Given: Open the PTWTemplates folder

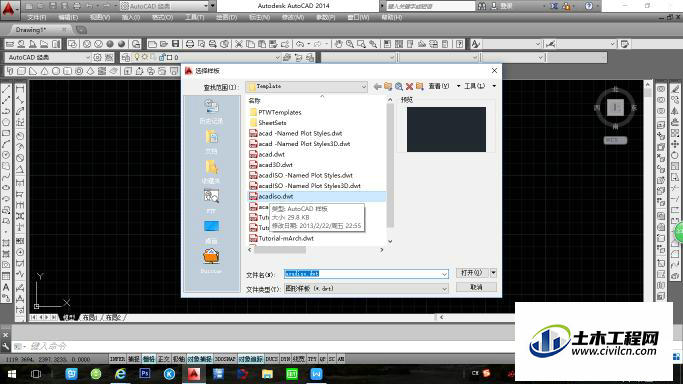Looking at the screenshot, I should pos(280,112).
